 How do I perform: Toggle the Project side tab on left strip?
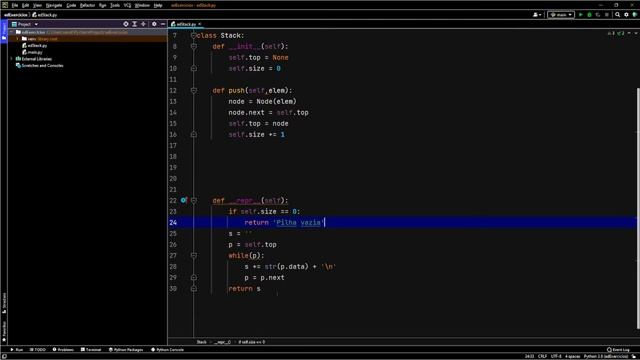[x=4, y=31]
